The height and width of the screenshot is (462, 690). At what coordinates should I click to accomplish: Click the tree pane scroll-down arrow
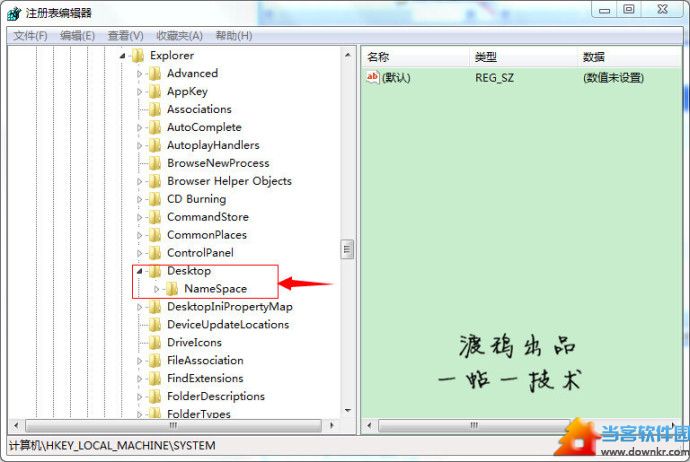pyautogui.click(x=348, y=411)
